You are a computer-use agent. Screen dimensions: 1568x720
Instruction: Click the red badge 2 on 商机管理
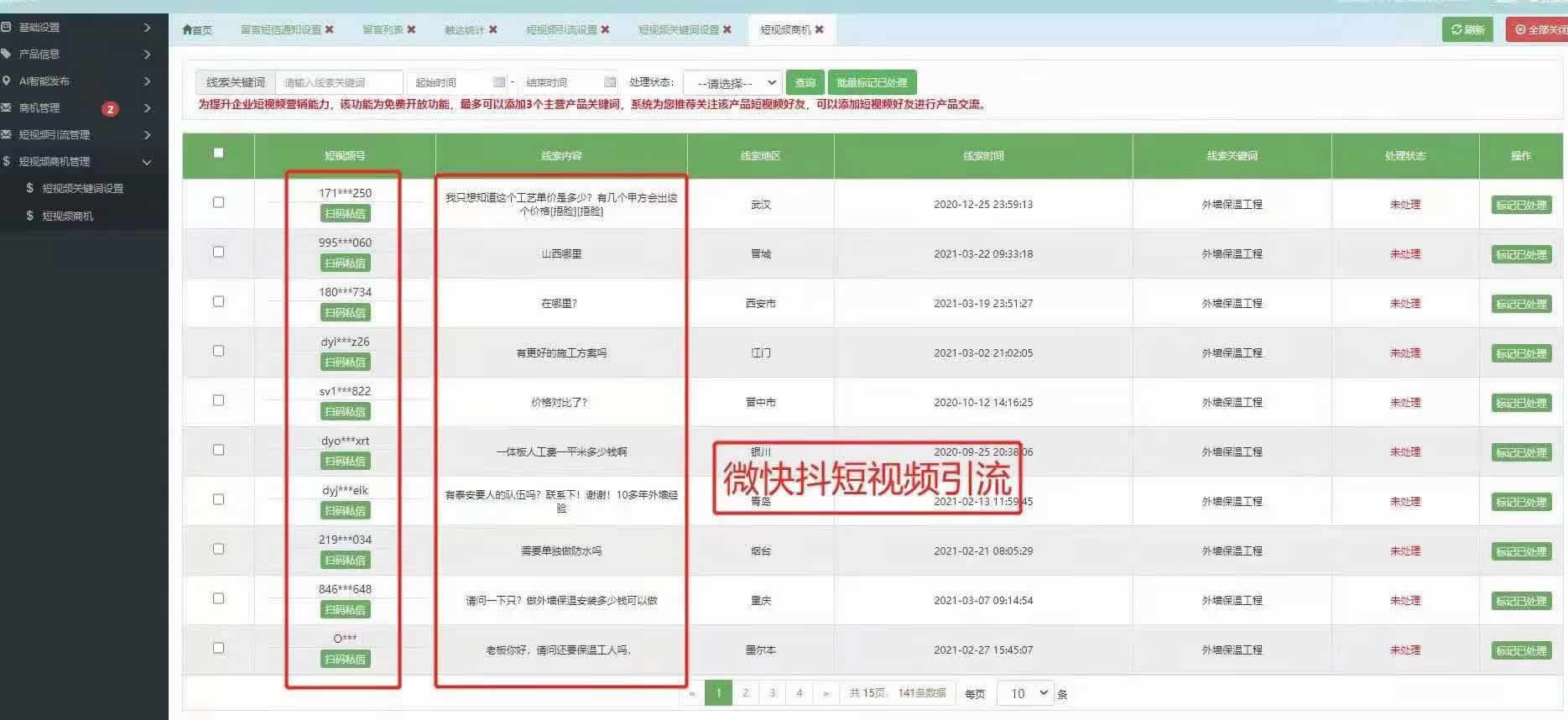coord(110,108)
